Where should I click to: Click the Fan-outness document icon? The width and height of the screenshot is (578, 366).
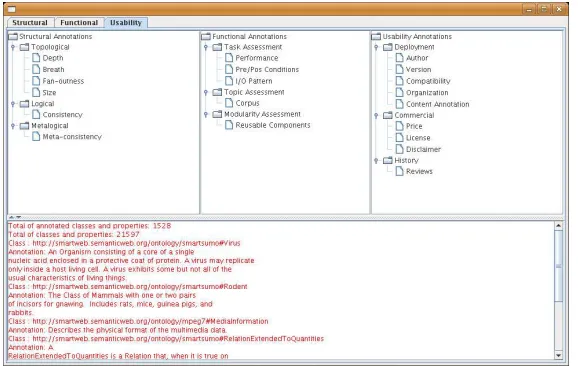click(x=36, y=81)
